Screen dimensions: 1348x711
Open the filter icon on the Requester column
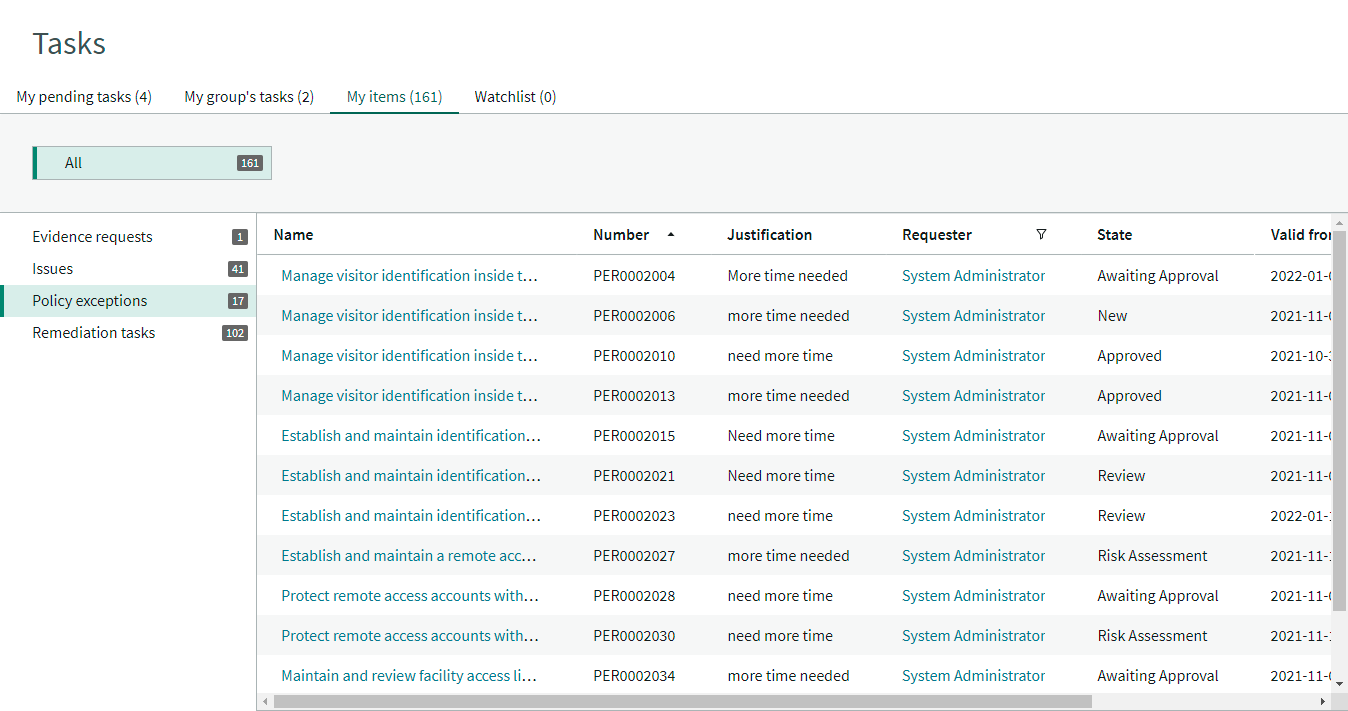(x=1041, y=234)
